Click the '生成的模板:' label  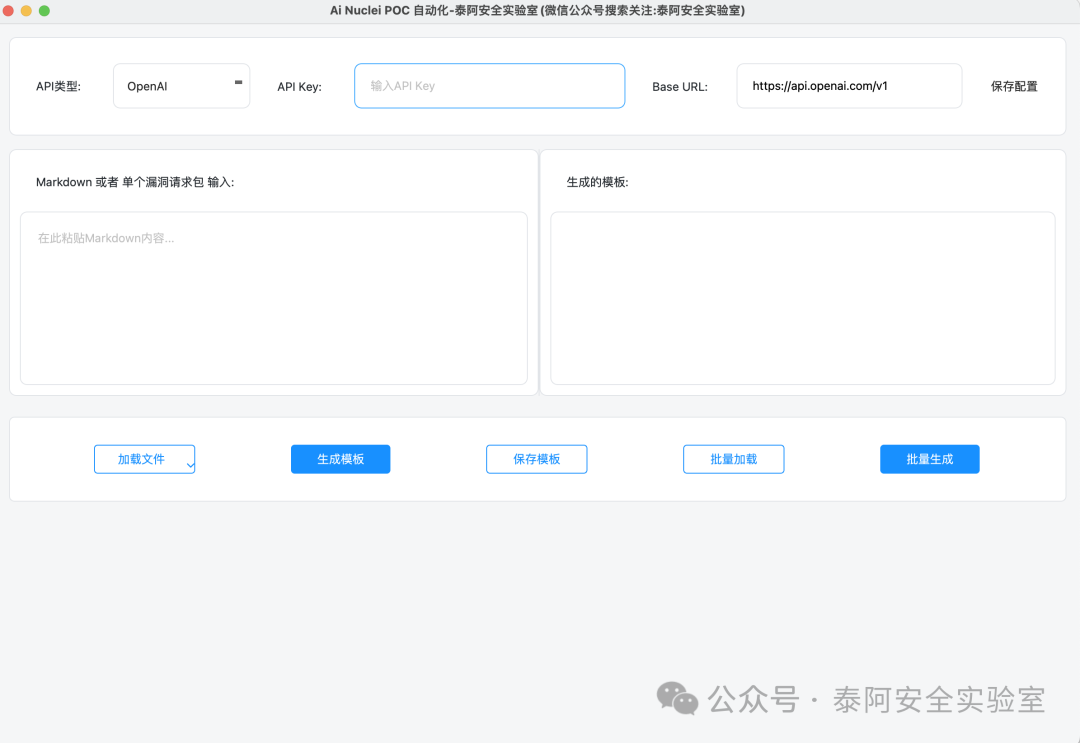tap(597, 182)
